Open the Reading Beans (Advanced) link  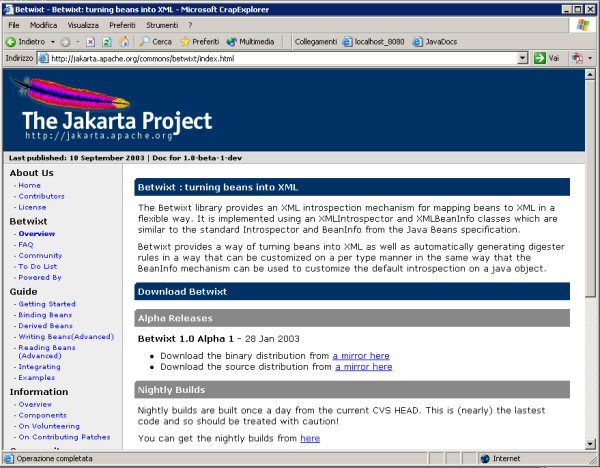47,352
